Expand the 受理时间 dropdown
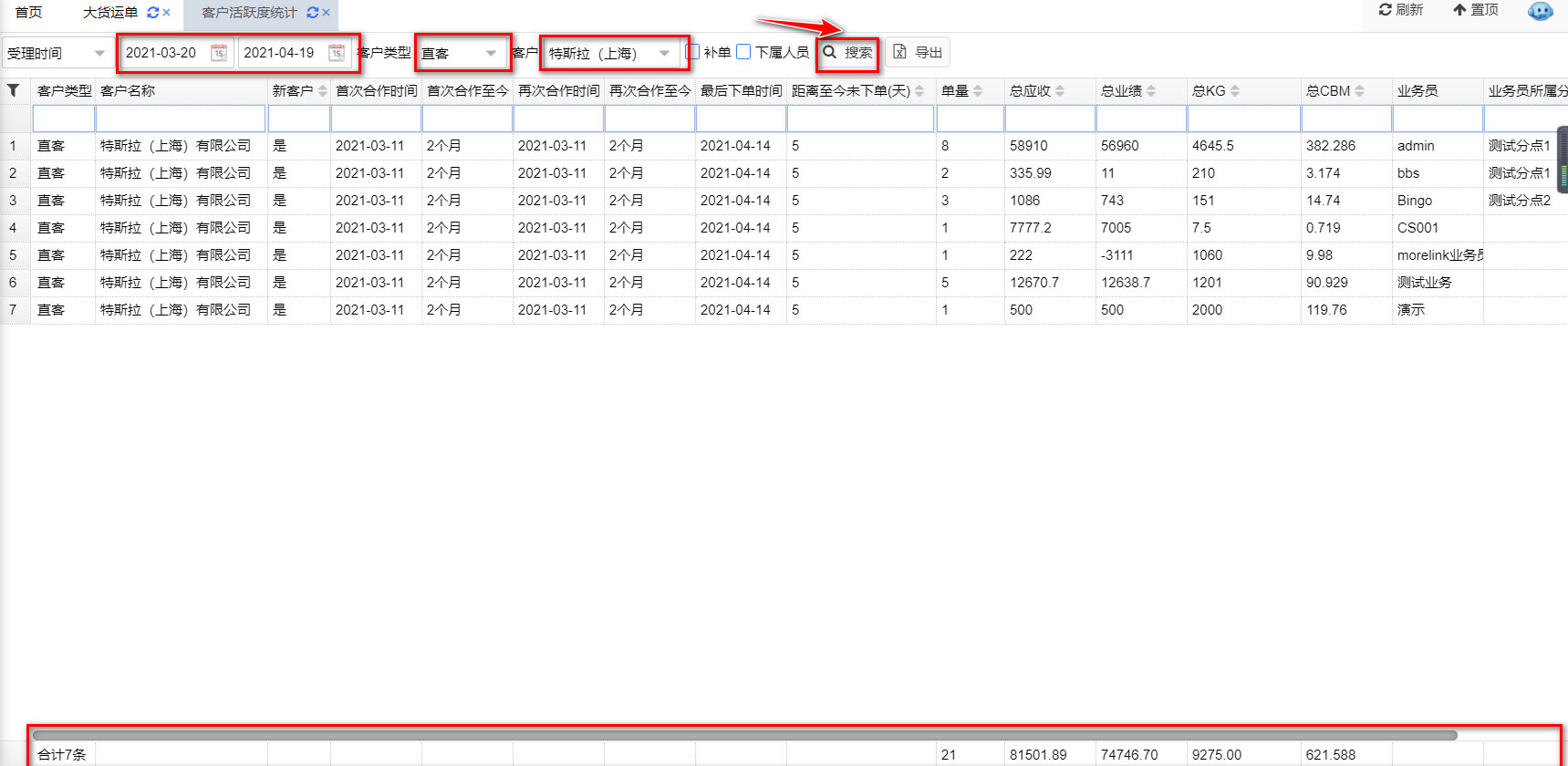 click(99, 54)
